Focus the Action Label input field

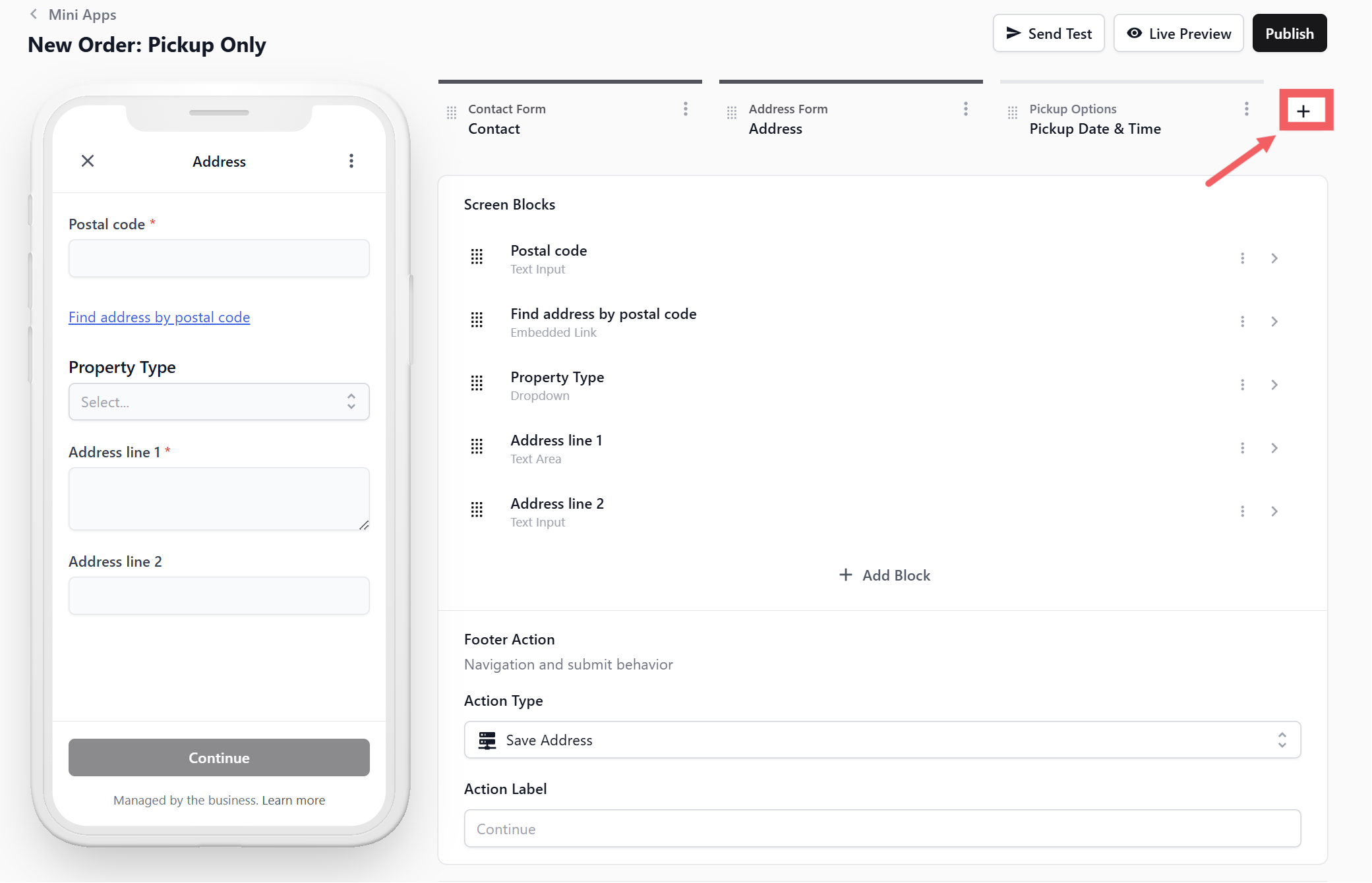click(x=881, y=829)
